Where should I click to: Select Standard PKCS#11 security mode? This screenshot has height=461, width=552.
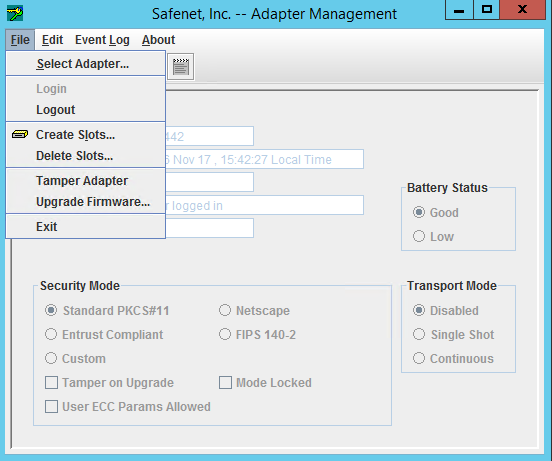51,310
